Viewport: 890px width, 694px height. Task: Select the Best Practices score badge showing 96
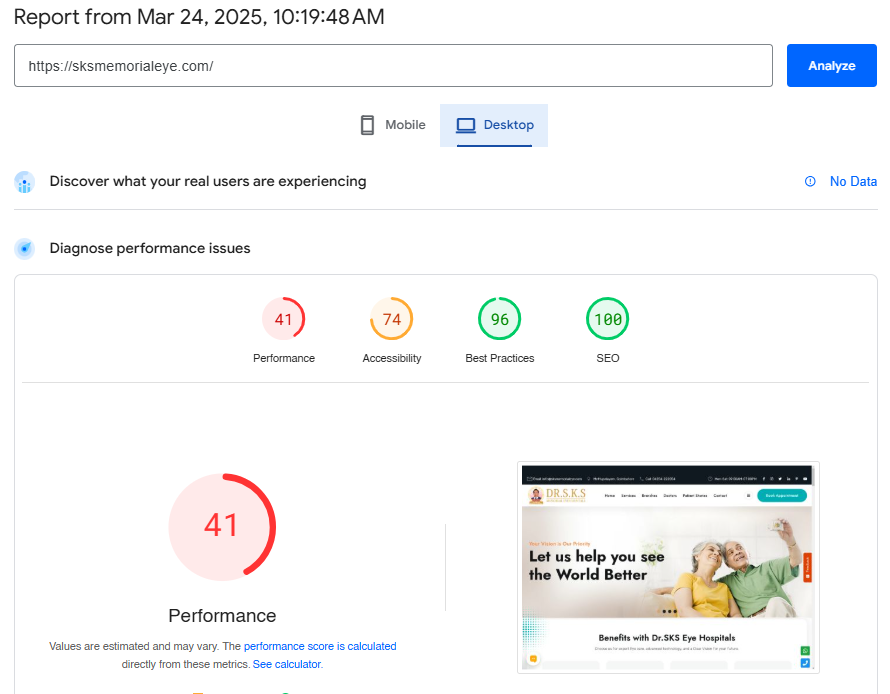[500, 318]
